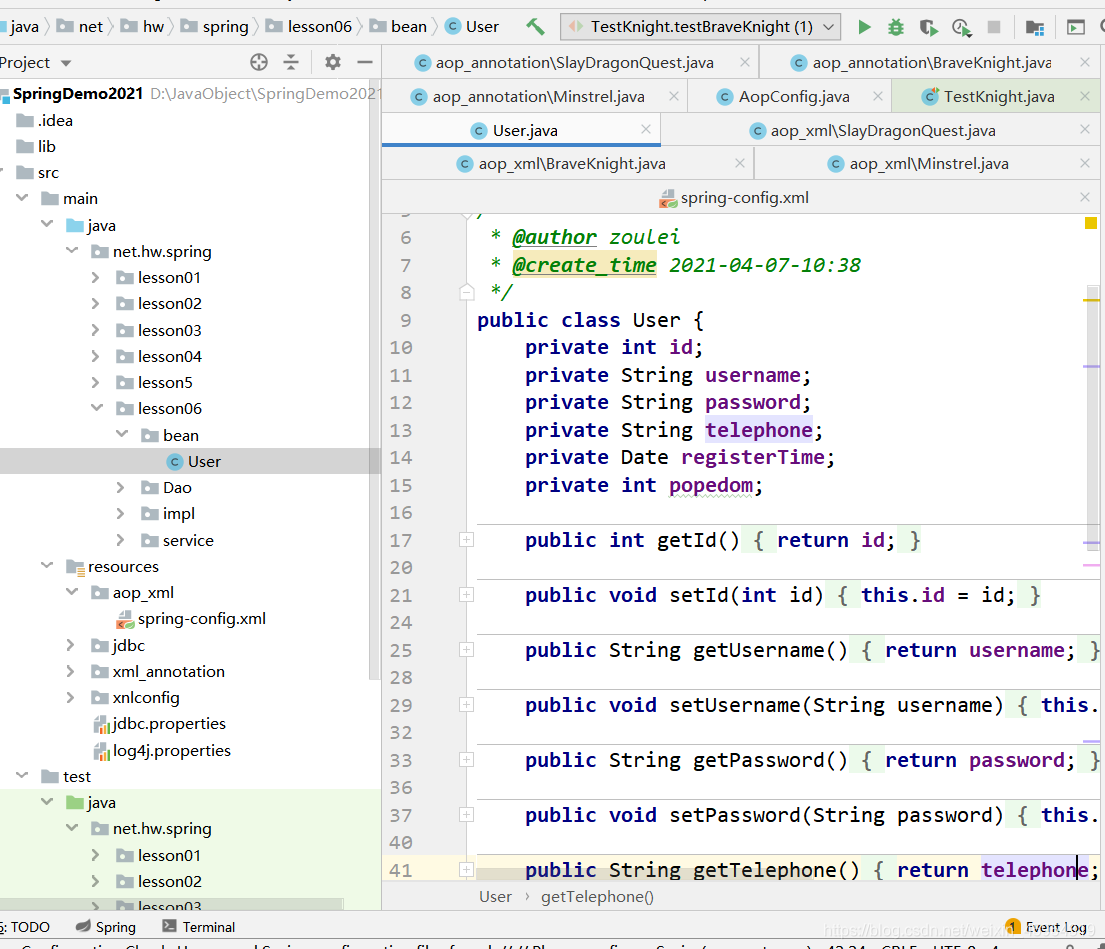1105x949 pixels.
Task: Expand the Dao package
Action: coord(120,488)
